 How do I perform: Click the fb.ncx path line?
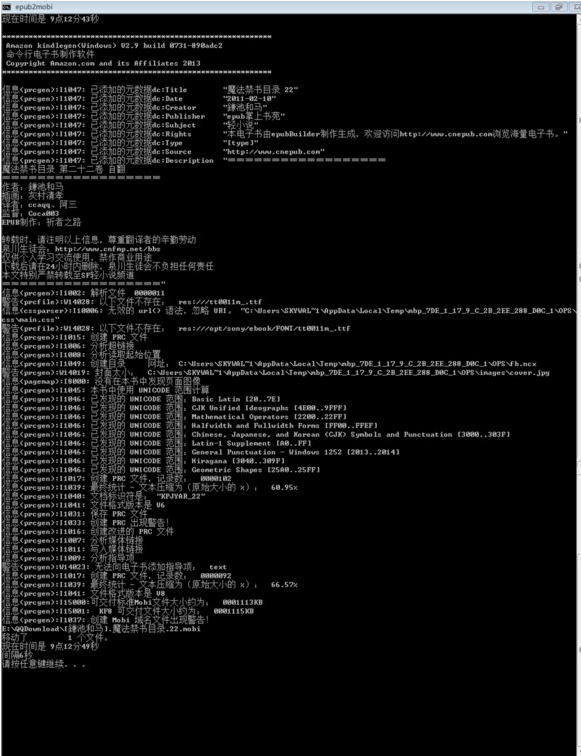click(x=269, y=364)
